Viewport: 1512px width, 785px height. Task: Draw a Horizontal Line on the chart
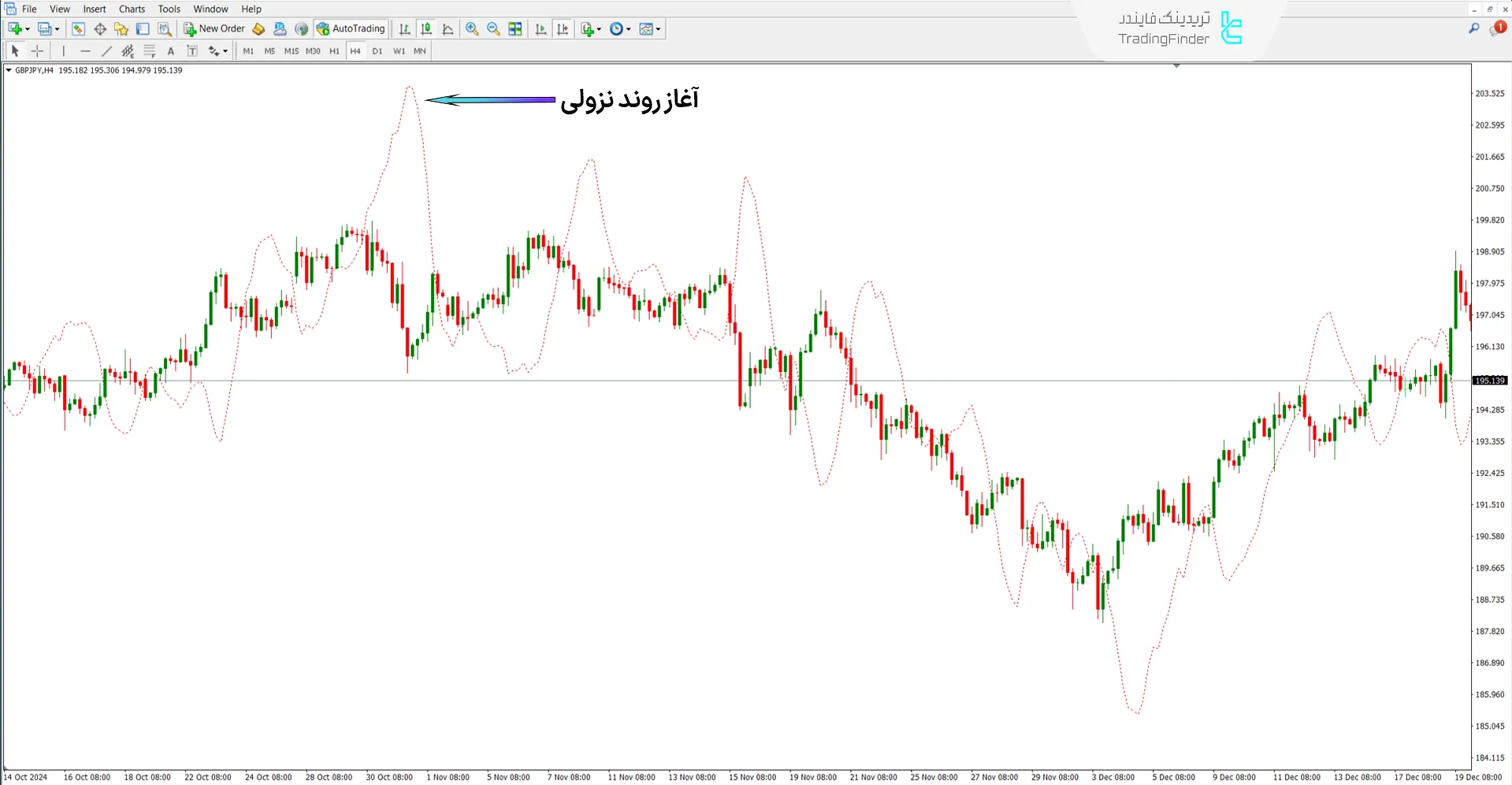pos(85,50)
